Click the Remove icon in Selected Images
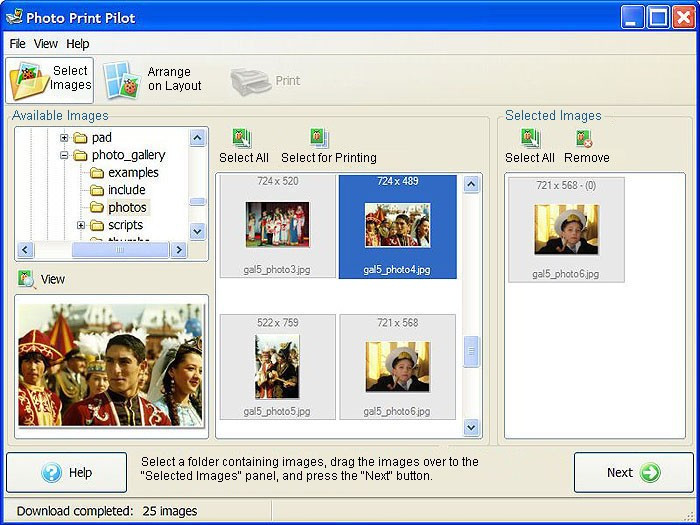The image size is (700, 525). tap(584, 138)
